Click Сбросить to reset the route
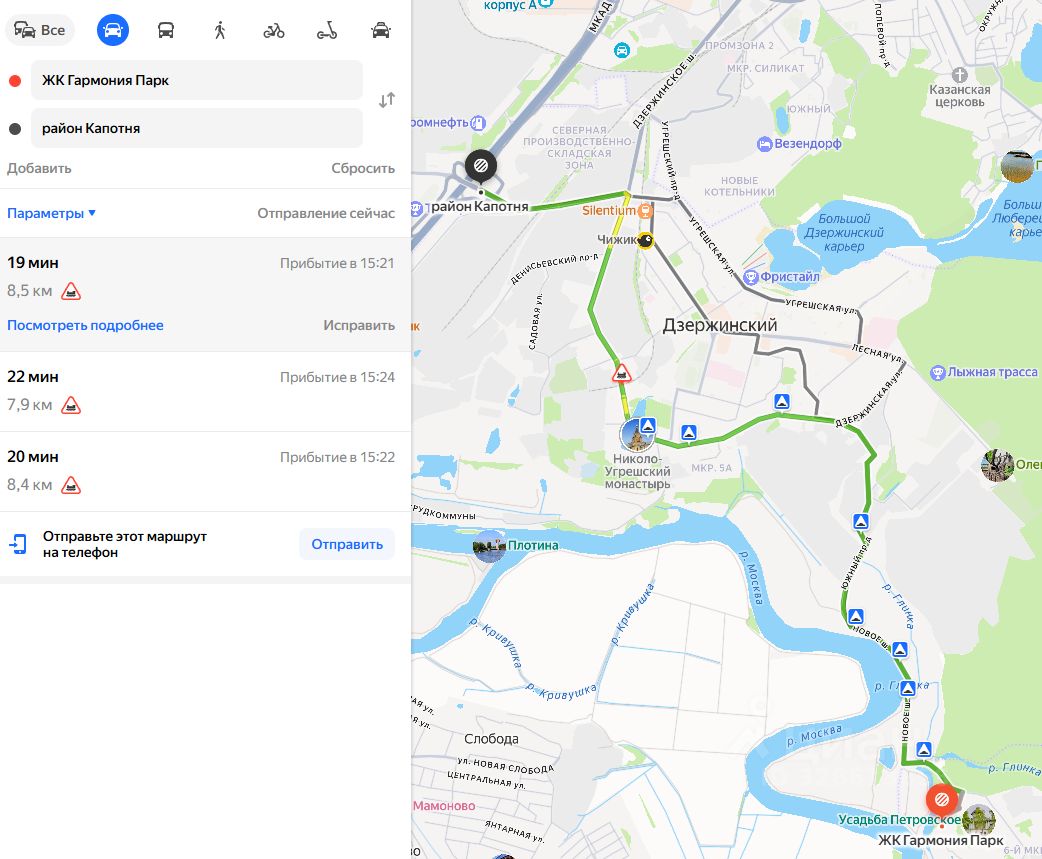 [363, 168]
